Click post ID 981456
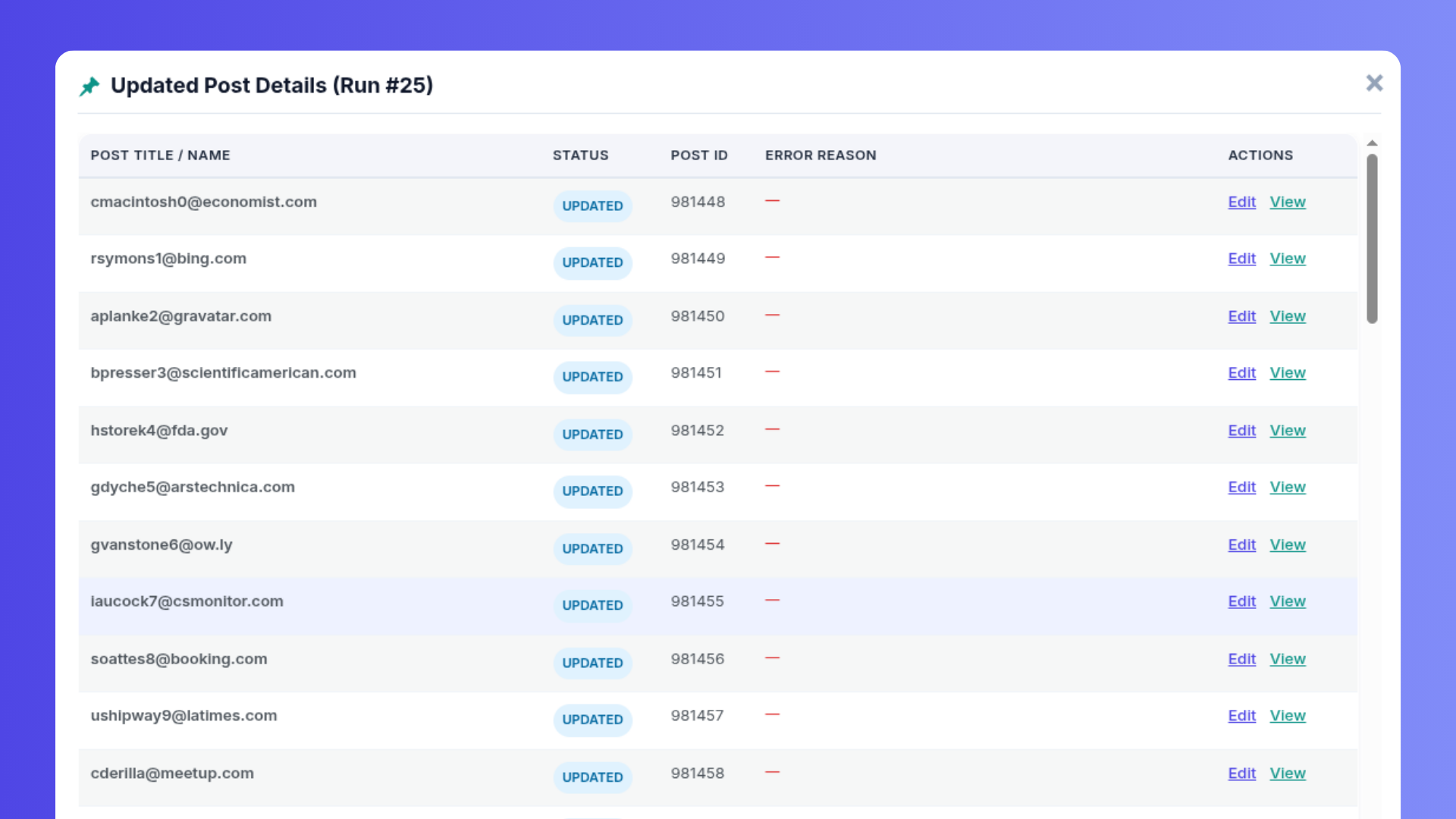Viewport: 1456px width, 819px height. point(698,659)
